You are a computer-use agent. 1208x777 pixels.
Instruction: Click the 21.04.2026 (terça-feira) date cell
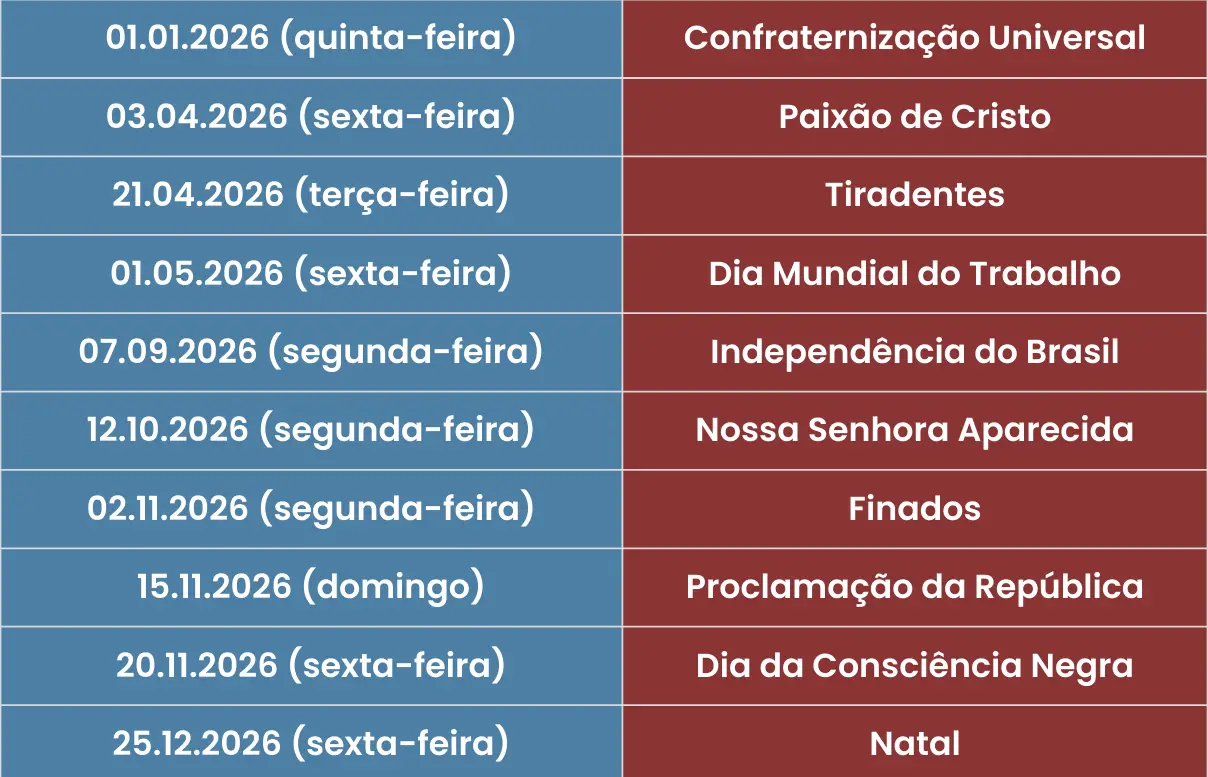point(311,194)
